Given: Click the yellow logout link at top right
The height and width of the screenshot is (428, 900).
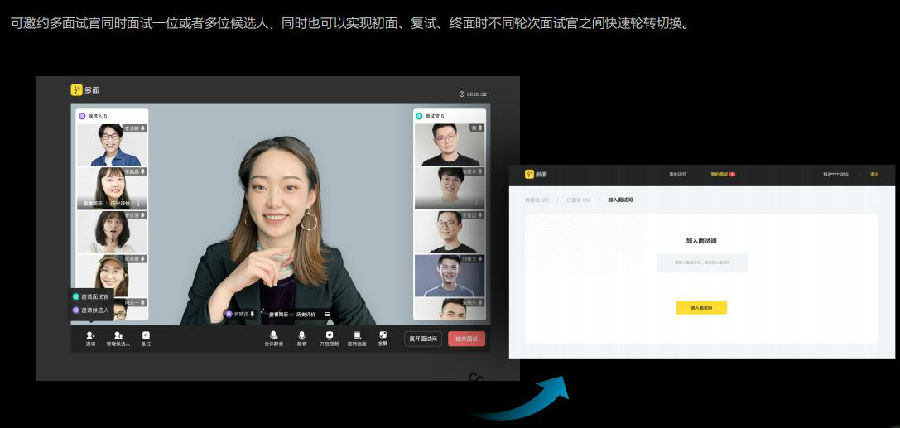Looking at the screenshot, I should (873, 174).
